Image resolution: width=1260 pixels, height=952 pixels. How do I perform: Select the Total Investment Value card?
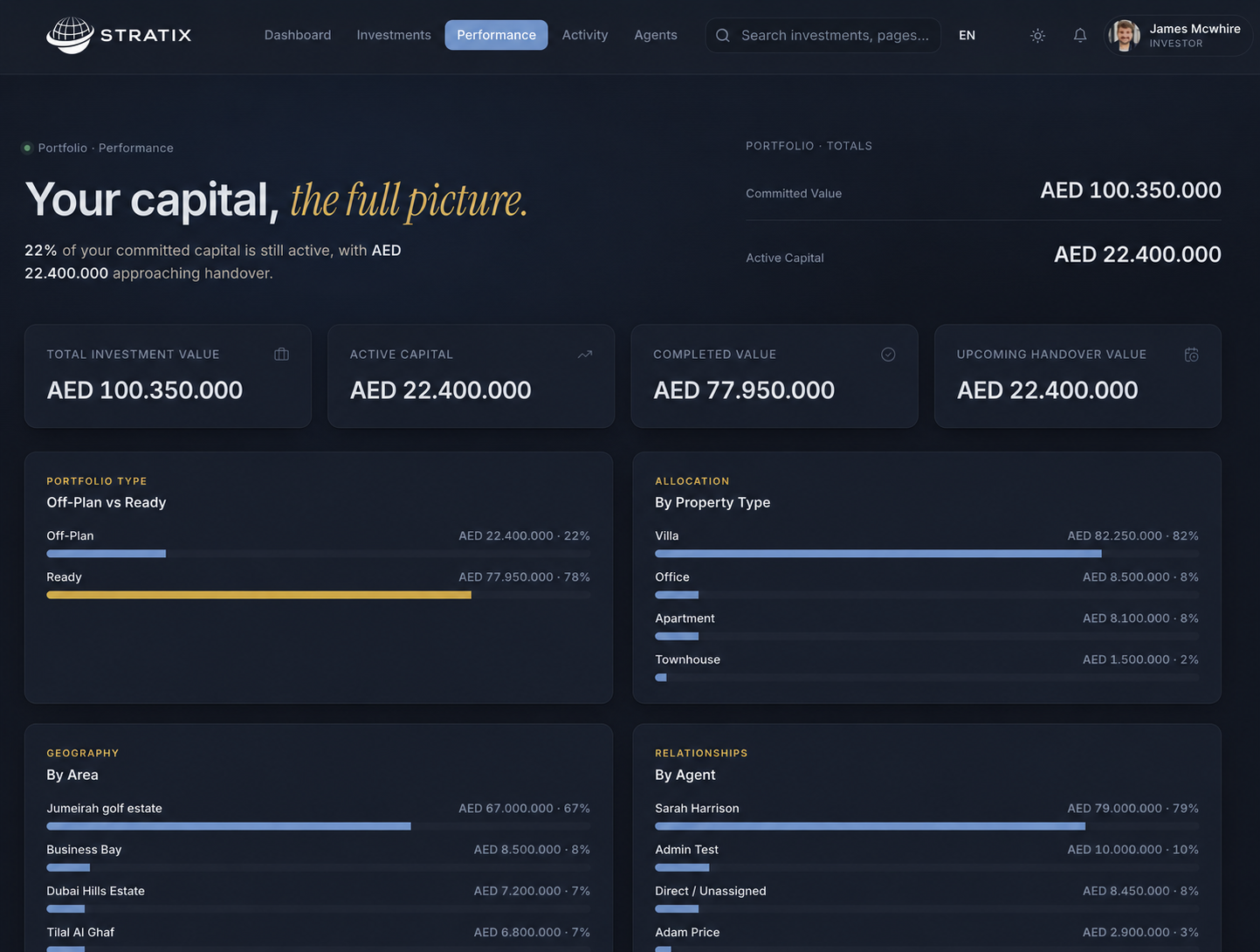(x=168, y=376)
